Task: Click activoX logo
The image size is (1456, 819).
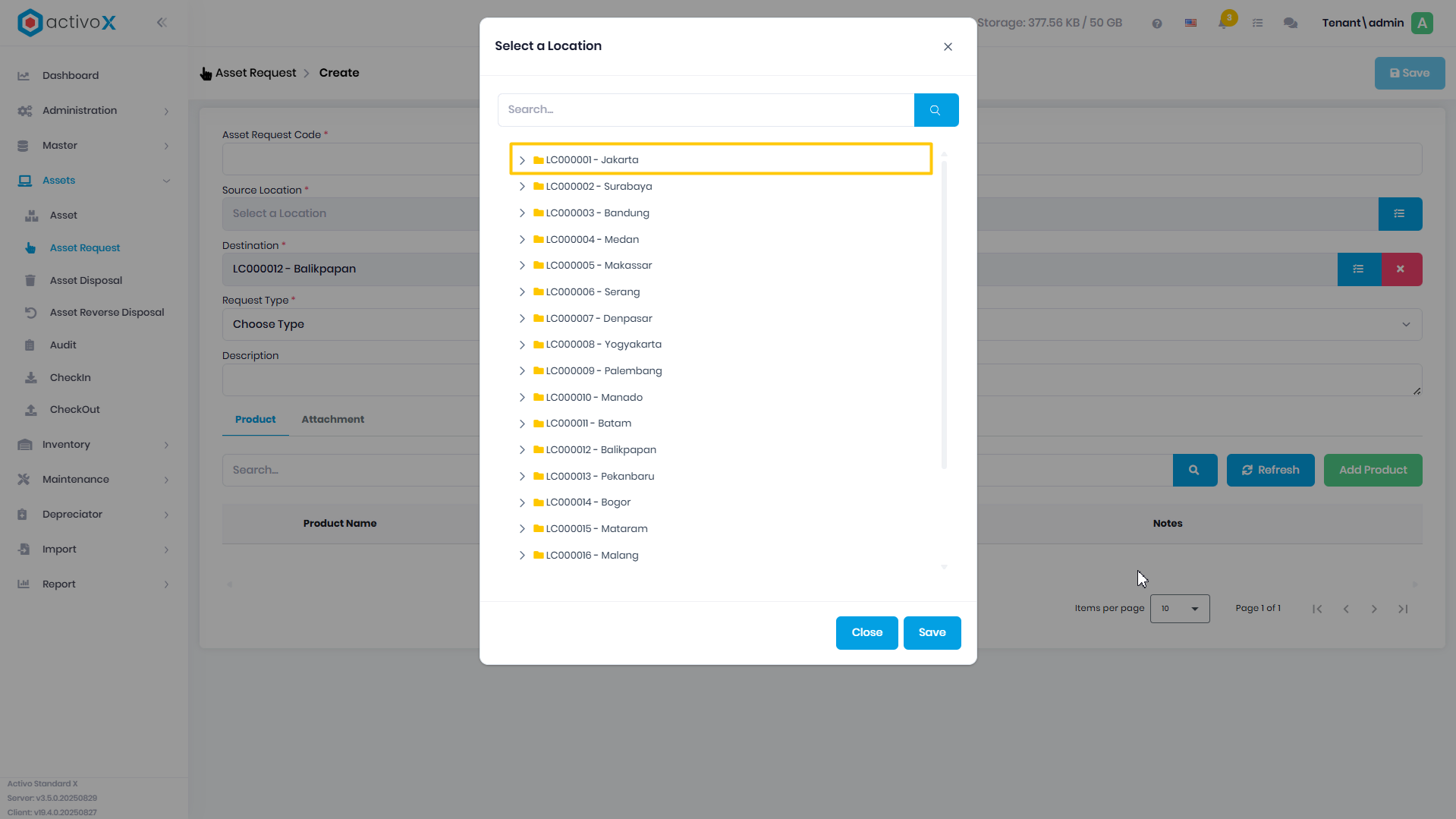Action: (67, 23)
